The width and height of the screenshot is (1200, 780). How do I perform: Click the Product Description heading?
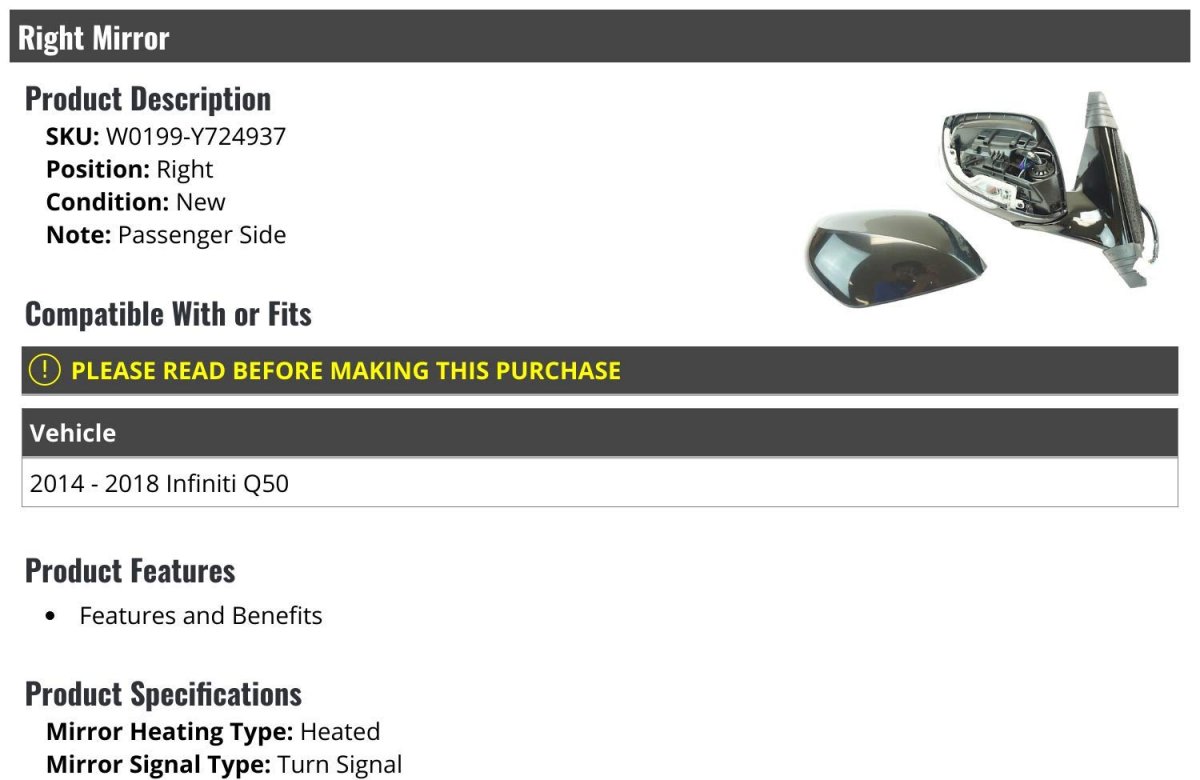148,99
